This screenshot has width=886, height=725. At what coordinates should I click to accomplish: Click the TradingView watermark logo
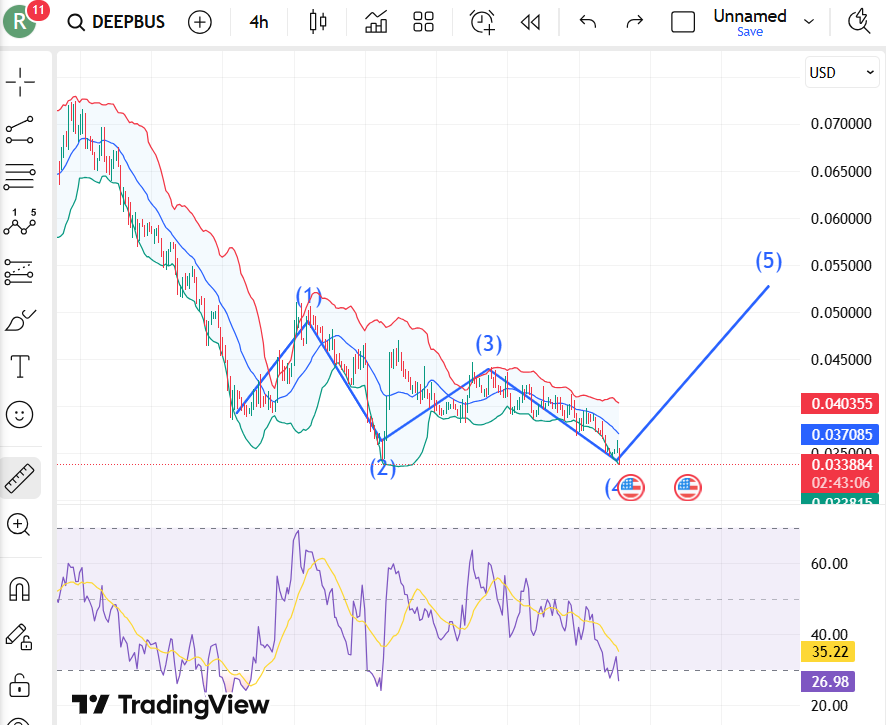click(x=91, y=705)
